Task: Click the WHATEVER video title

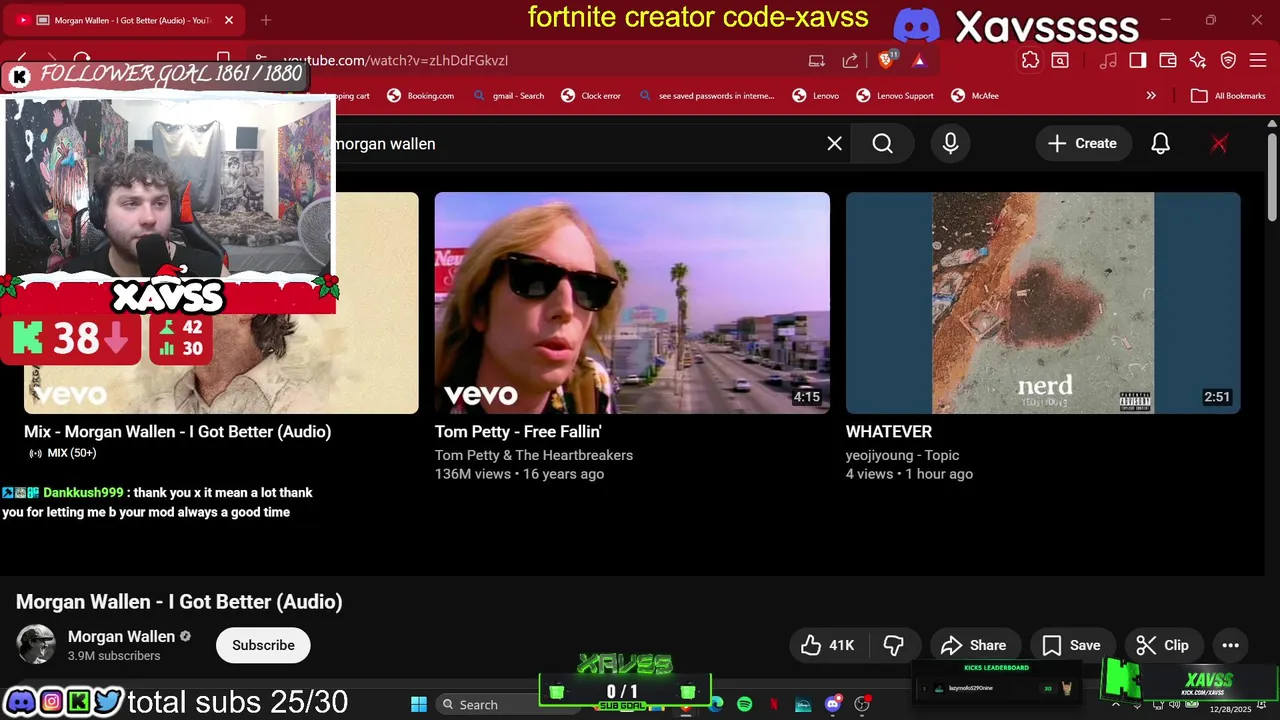Action: pyautogui.click(x=889, y=432)
